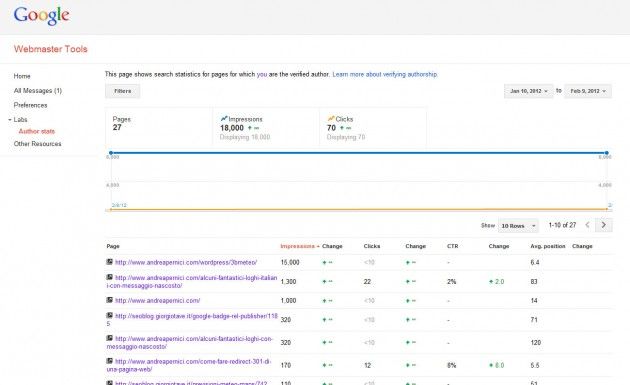Click right endpoint of the blue impressions line

(607, 153)
